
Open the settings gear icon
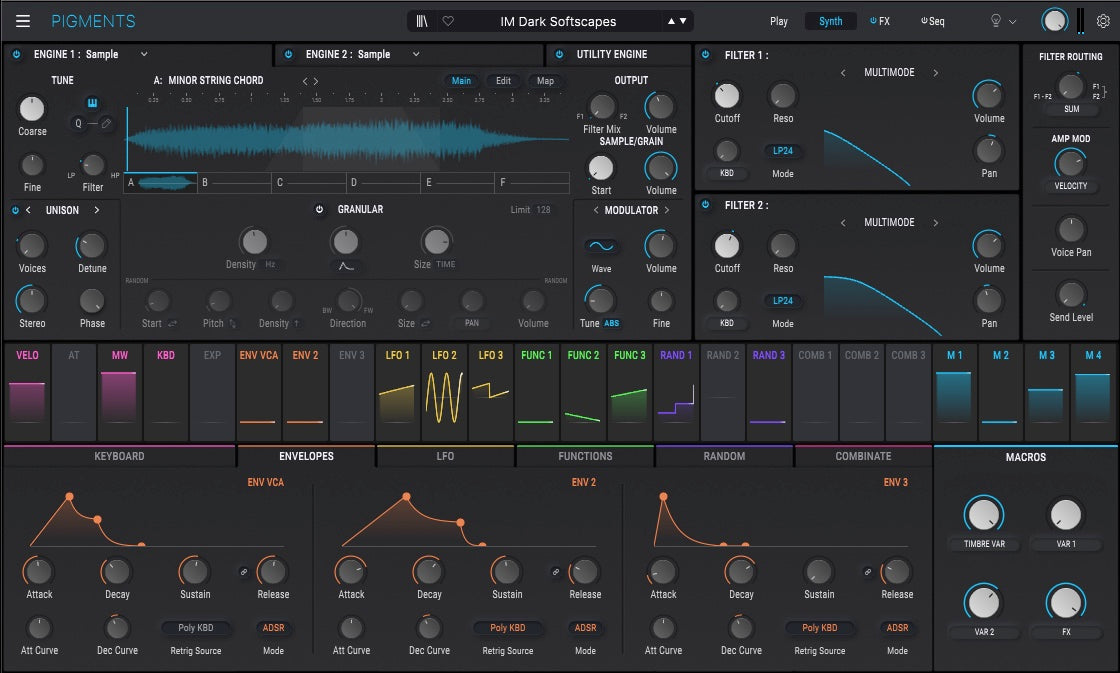tap(1103, 21)
